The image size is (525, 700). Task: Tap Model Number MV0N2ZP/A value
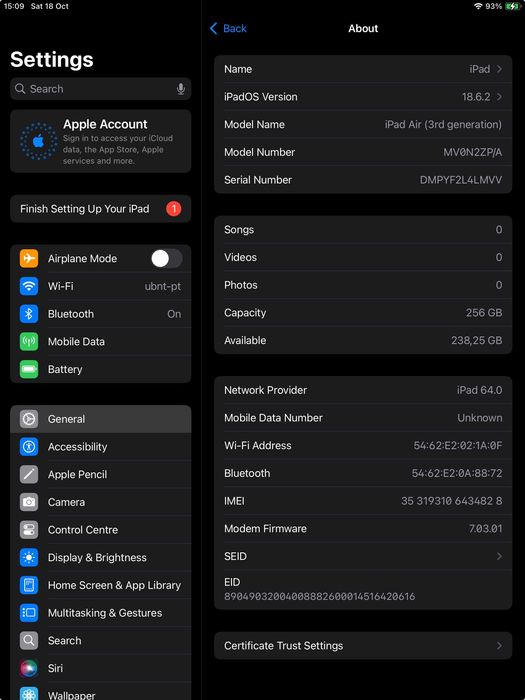[472, 152]
